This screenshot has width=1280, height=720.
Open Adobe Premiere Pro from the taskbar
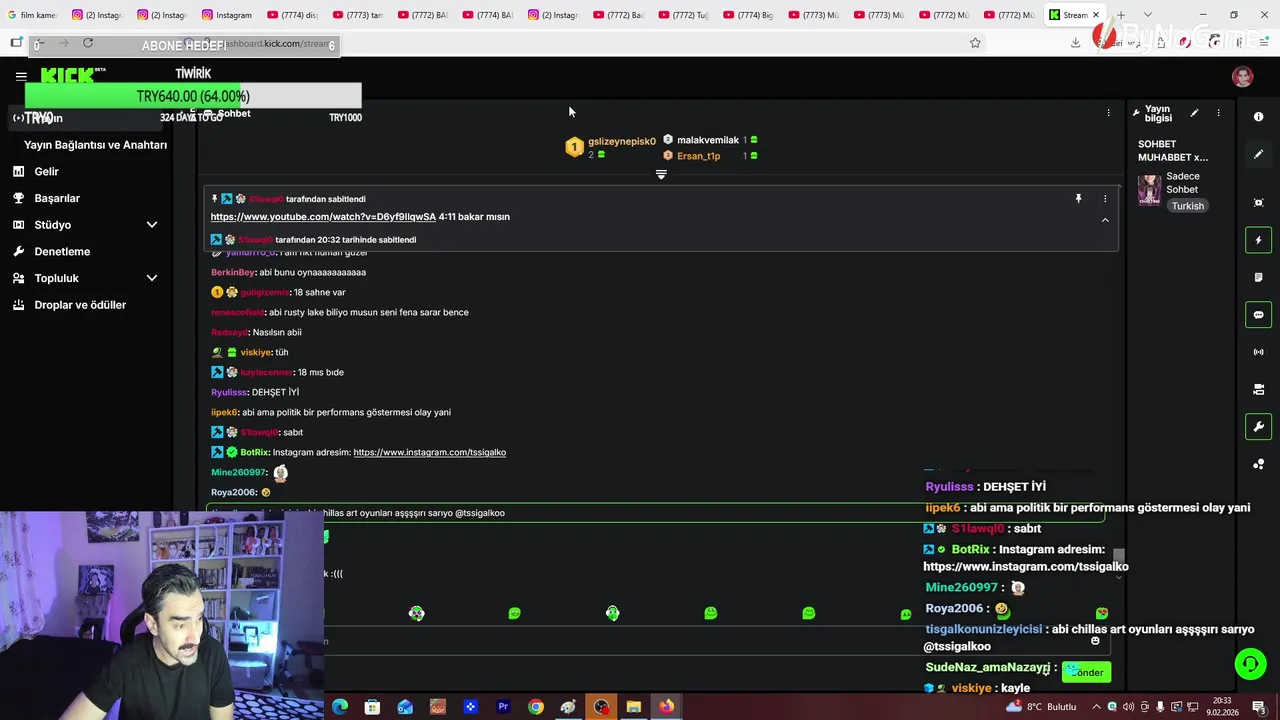[x=503, y=707]
